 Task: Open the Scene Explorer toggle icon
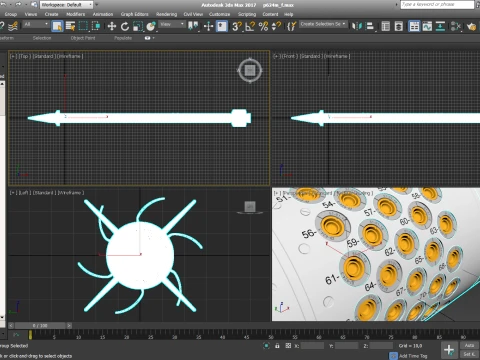point(386,26)
